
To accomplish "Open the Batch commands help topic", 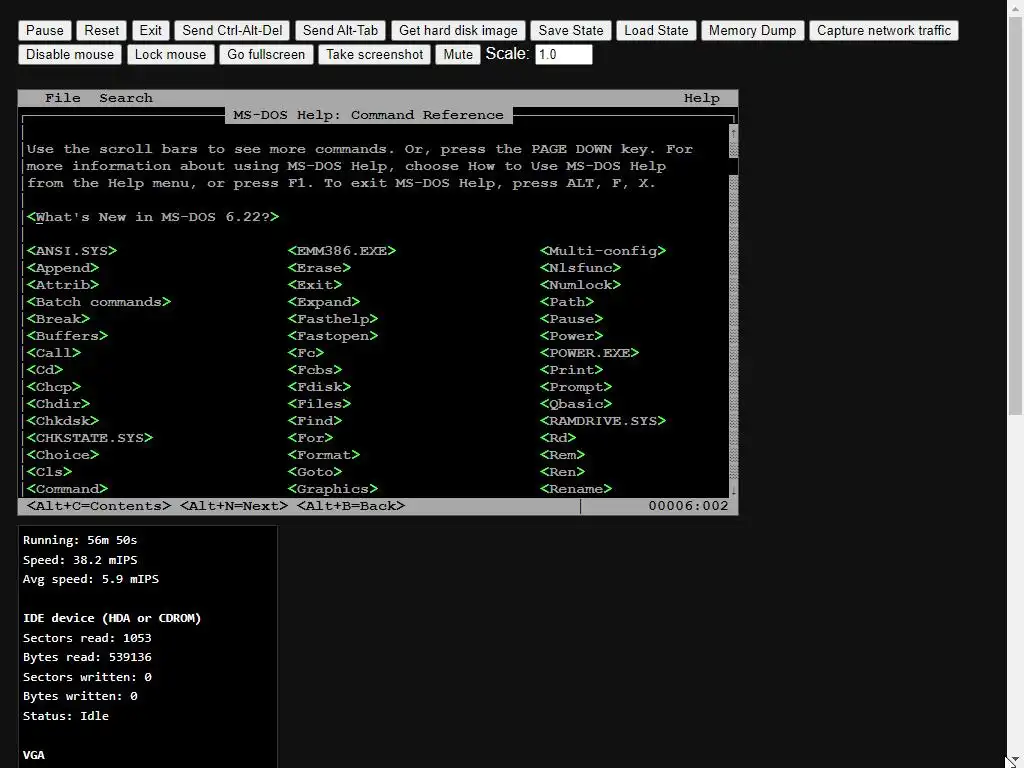I will coord(99,302).
